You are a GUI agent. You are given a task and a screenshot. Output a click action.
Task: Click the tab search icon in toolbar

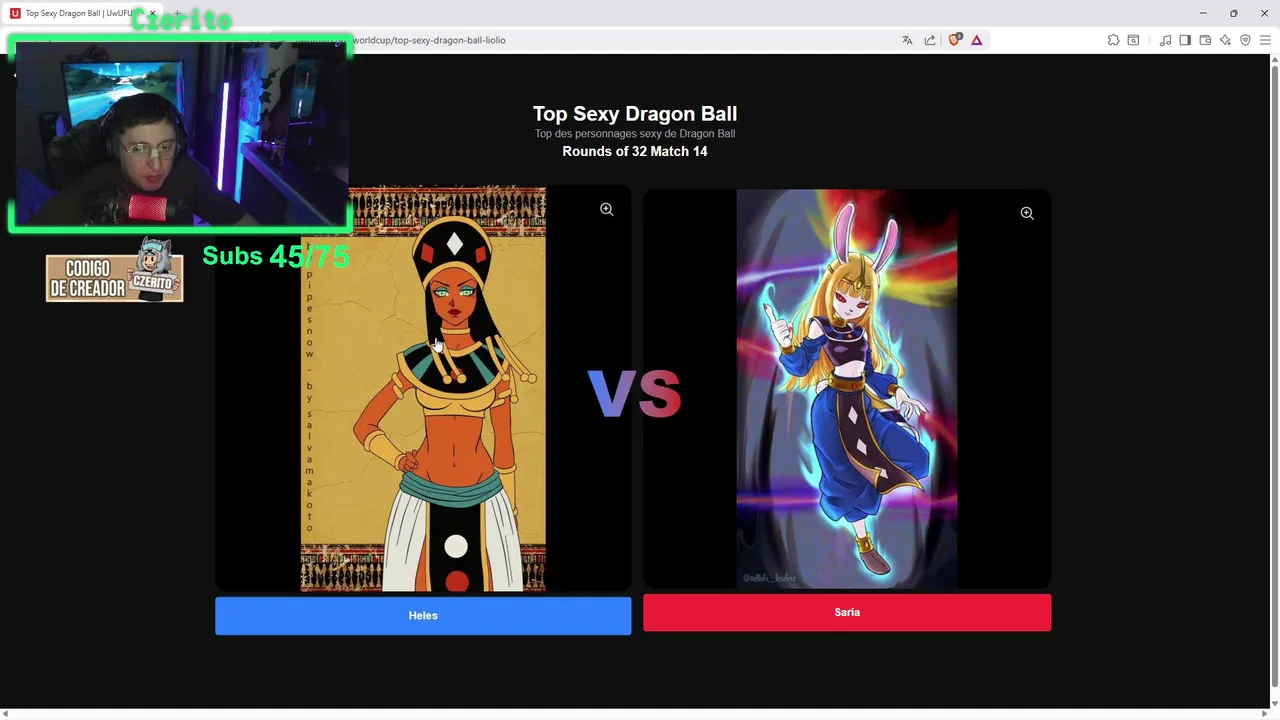(1133, 40)
